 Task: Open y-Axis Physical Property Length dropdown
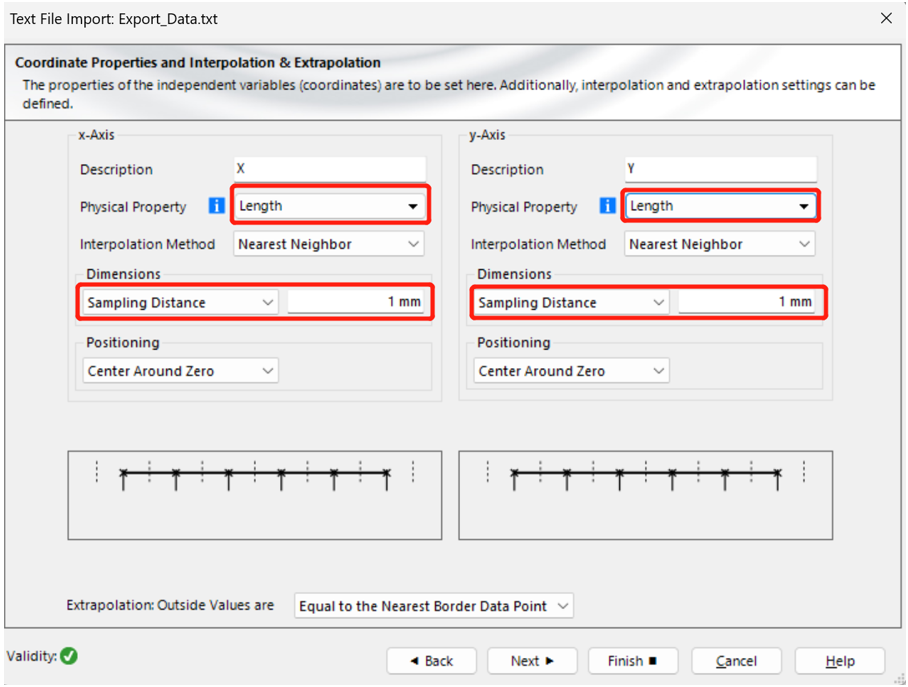(719, 206)
